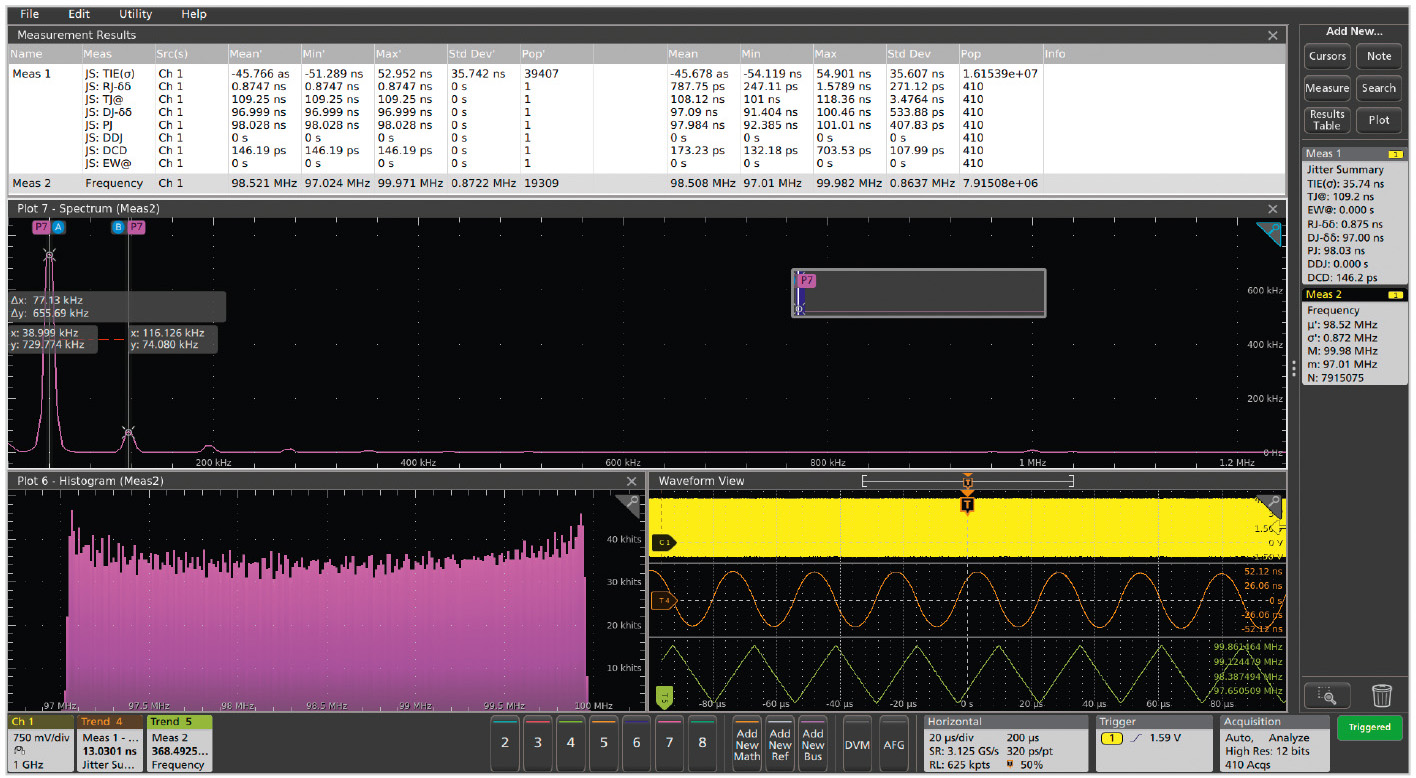Click the Measure button
This screenshot has width=1416, height=778.
(1327, 88)
